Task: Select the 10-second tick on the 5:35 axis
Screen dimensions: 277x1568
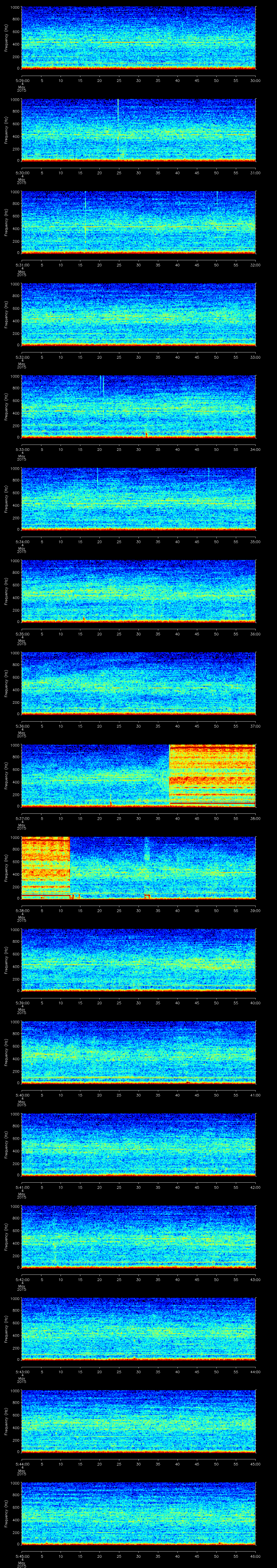Action: [x=61, y=634]
